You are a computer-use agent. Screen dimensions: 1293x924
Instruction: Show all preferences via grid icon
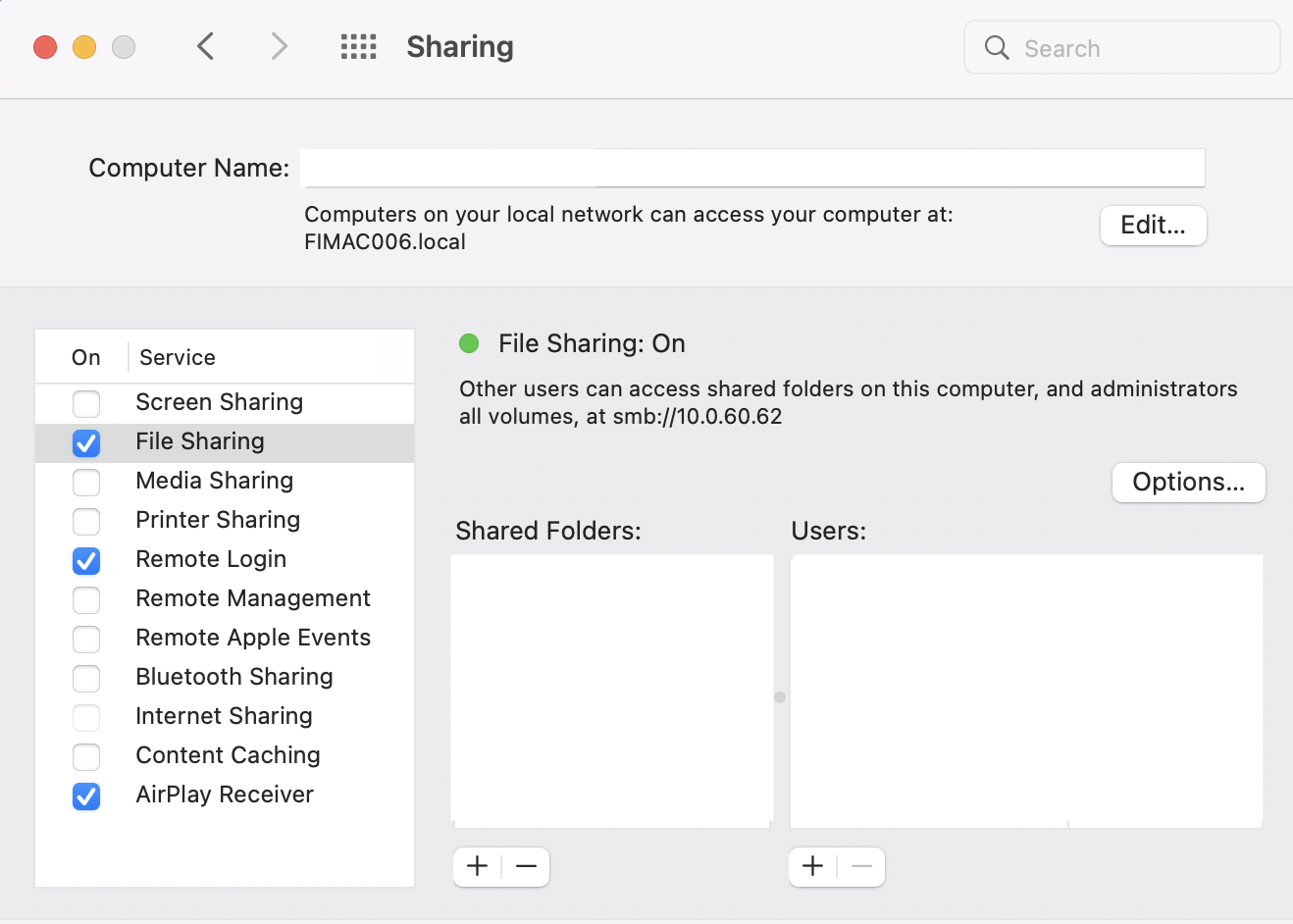358,46
